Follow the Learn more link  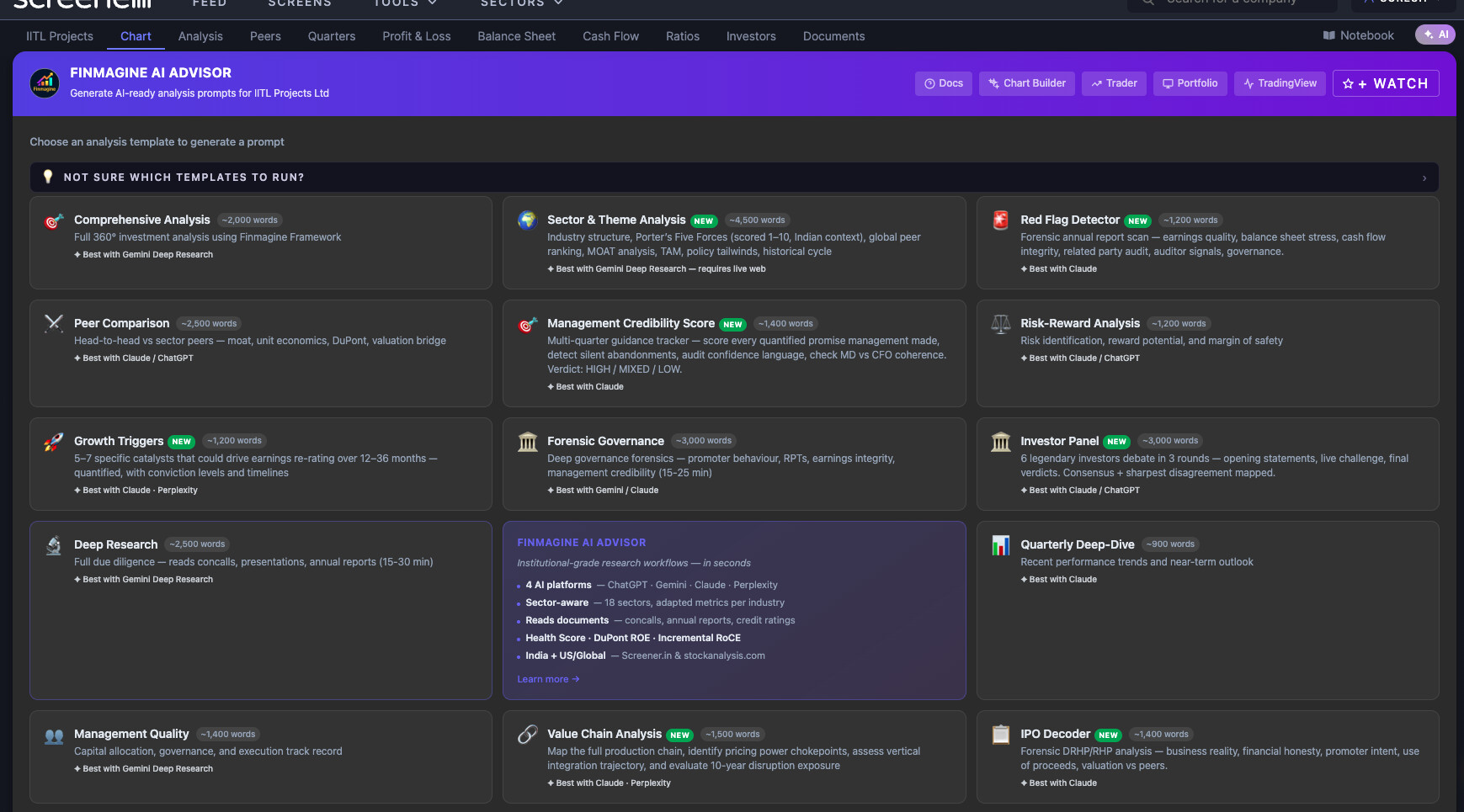548,679
